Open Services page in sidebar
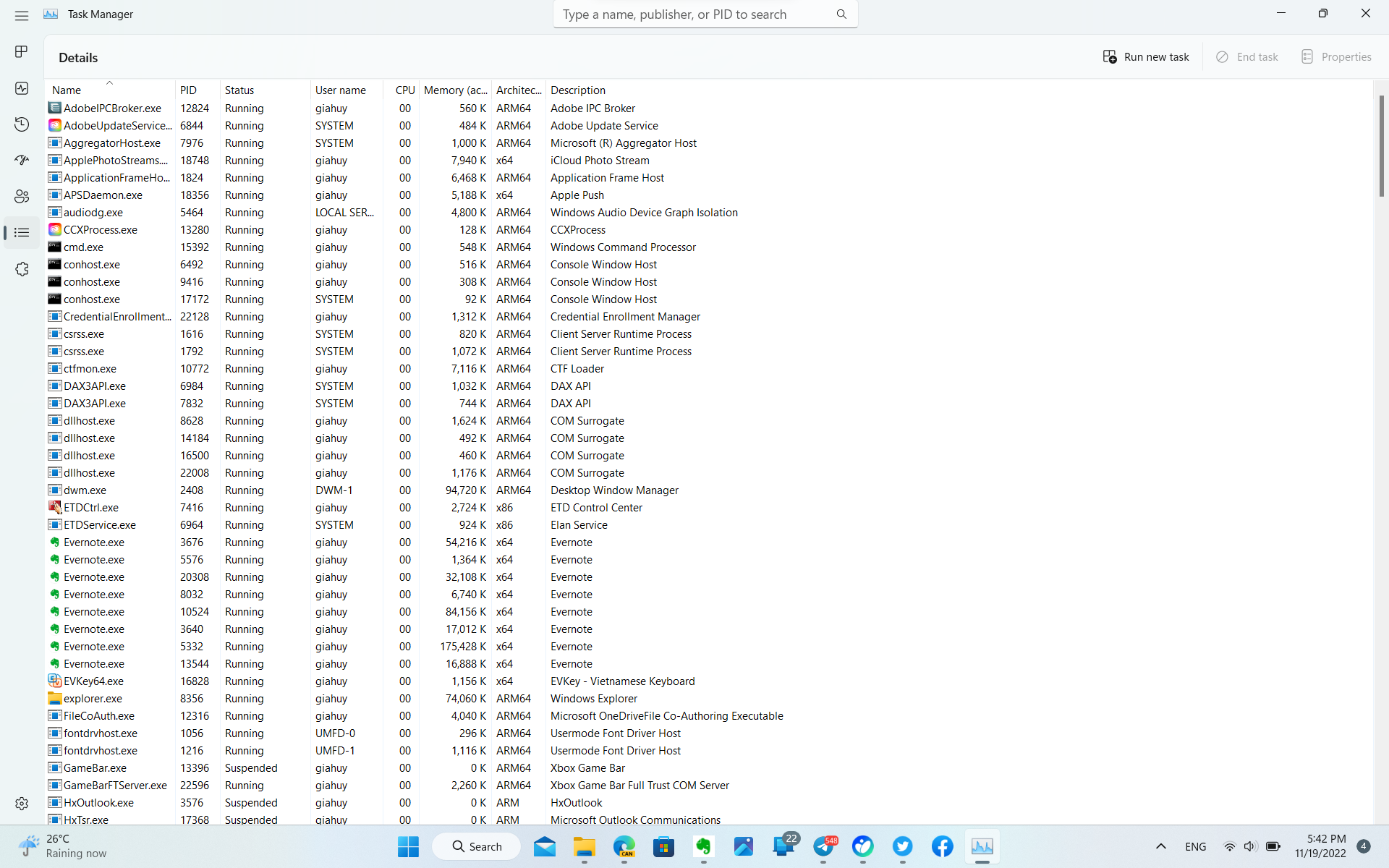 22,269
